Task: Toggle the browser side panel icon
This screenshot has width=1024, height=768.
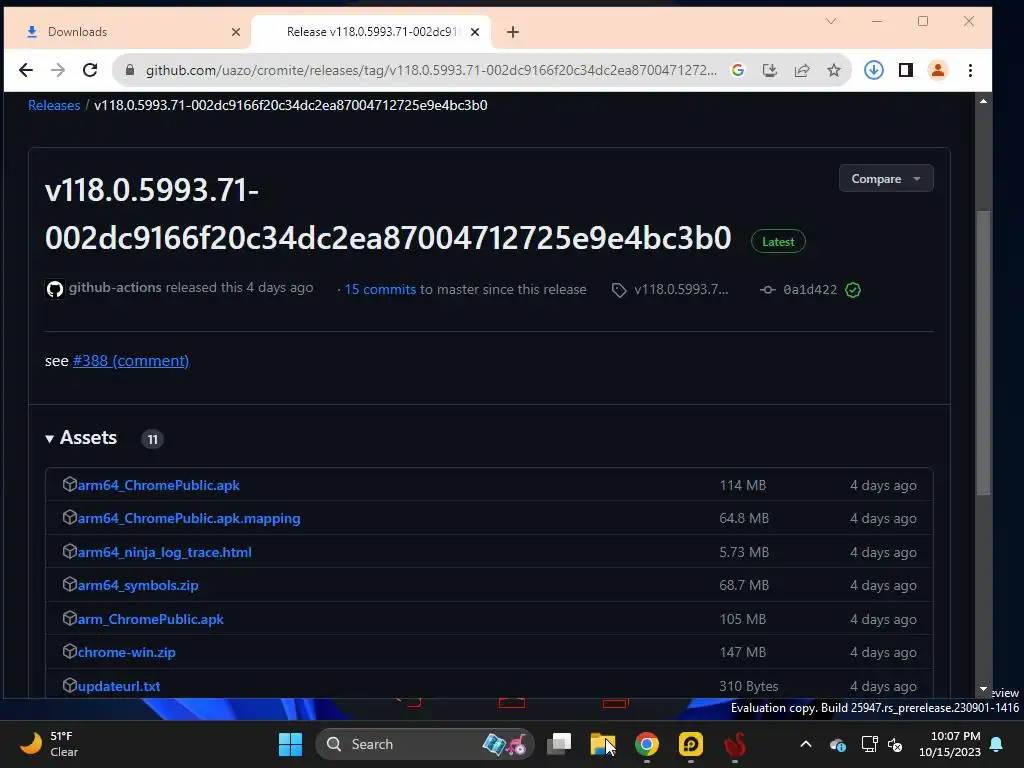Action: click(906, 70)
